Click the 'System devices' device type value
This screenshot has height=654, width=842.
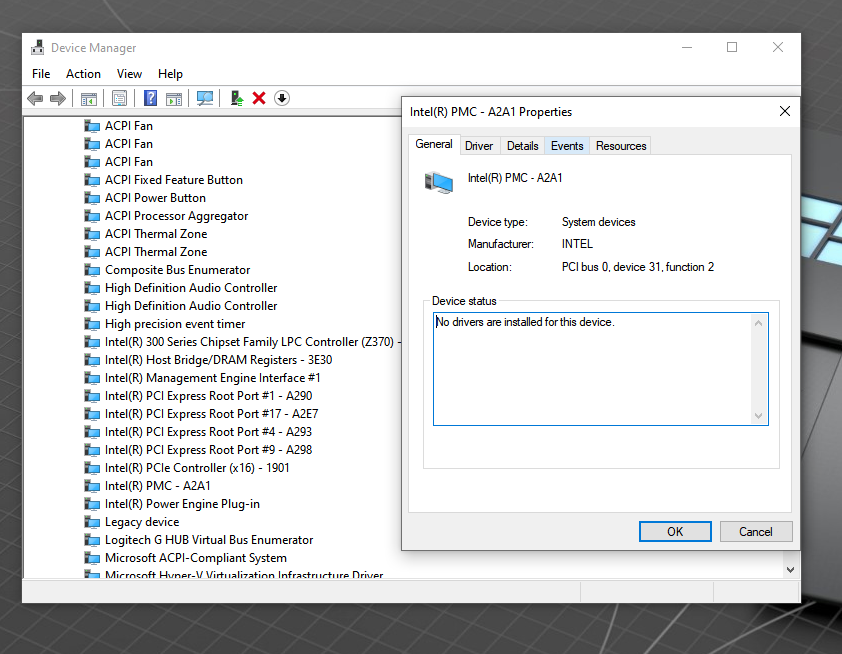[x=598, y=222]
